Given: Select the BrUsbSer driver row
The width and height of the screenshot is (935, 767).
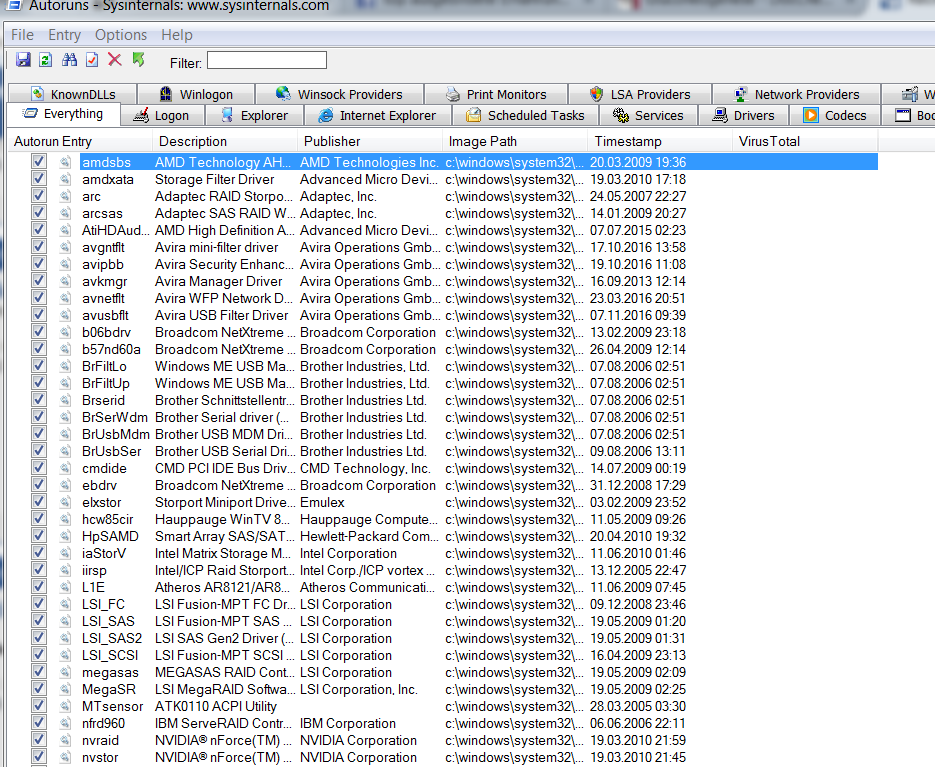Looking at the screenshot, I should coord(442,451).
